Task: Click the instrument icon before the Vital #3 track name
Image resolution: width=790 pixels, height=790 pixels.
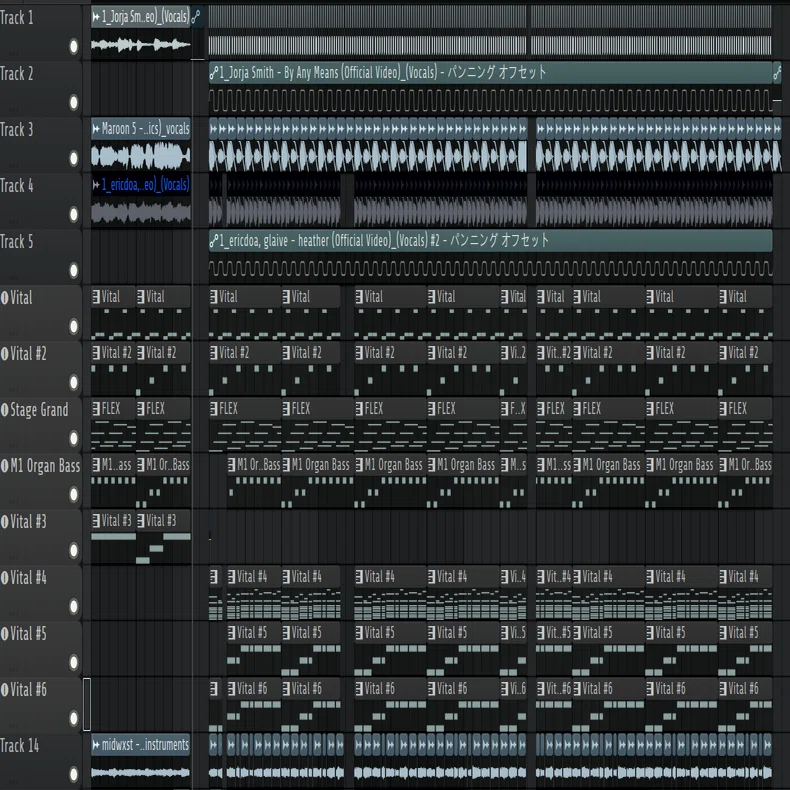Action: [x=5, y=521]
